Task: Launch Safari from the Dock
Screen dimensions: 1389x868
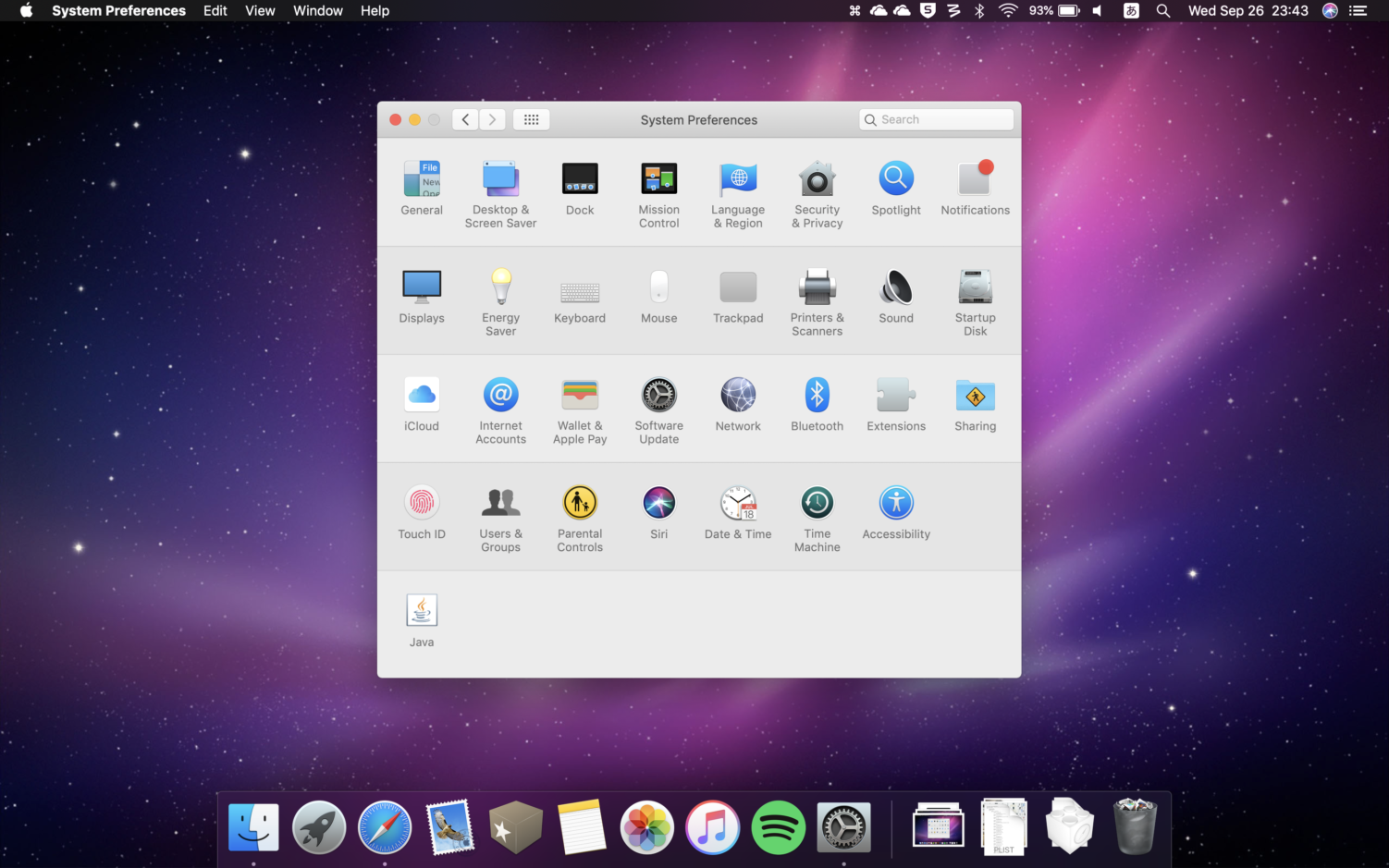Action: click(385, 826)
